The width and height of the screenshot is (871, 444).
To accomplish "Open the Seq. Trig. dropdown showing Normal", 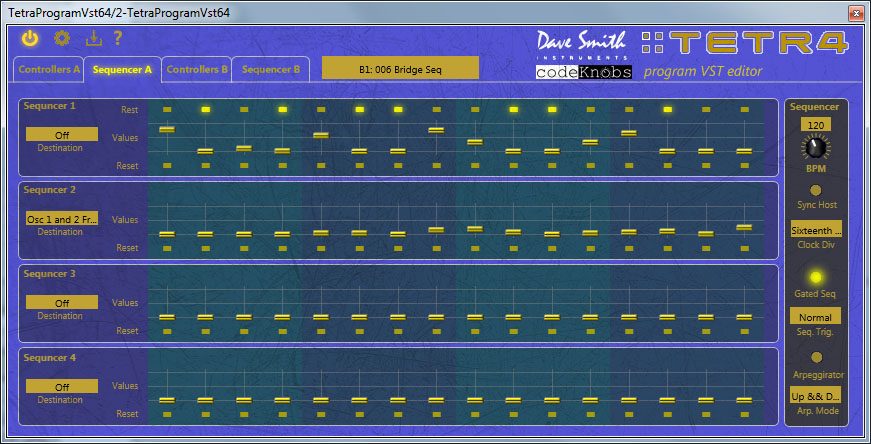I will (815, 317).
